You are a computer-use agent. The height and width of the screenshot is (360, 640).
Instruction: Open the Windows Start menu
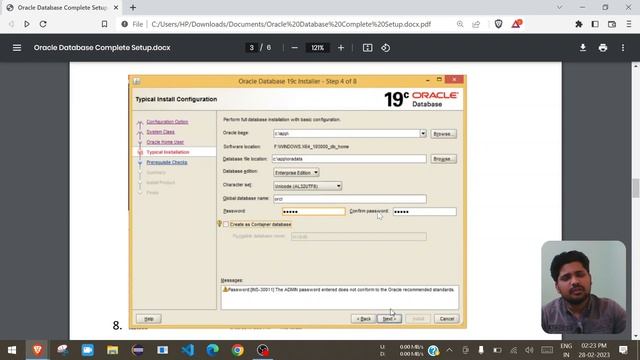pos(12,350)
